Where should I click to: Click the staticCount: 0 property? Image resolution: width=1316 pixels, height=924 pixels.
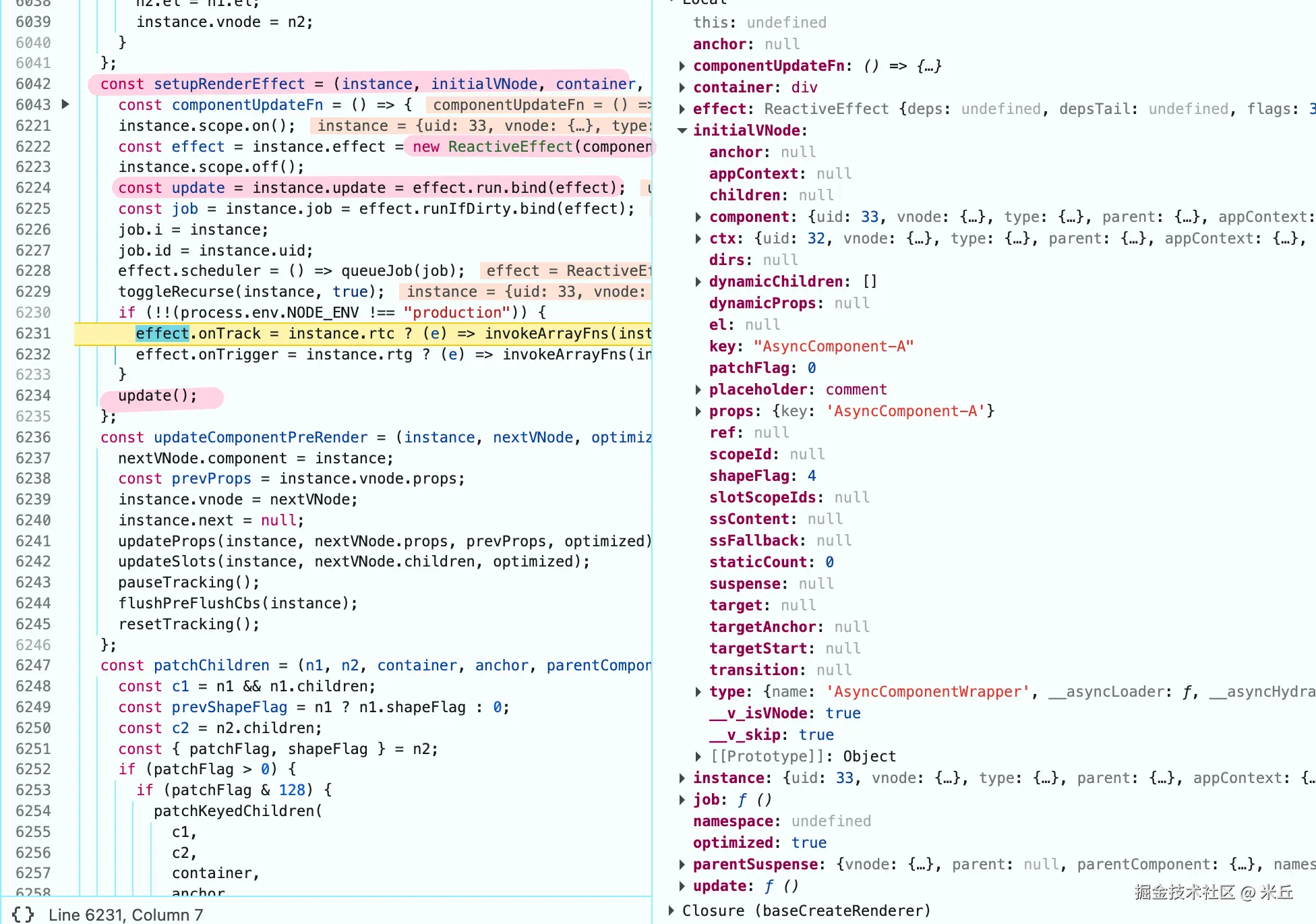tap(771, 562)
